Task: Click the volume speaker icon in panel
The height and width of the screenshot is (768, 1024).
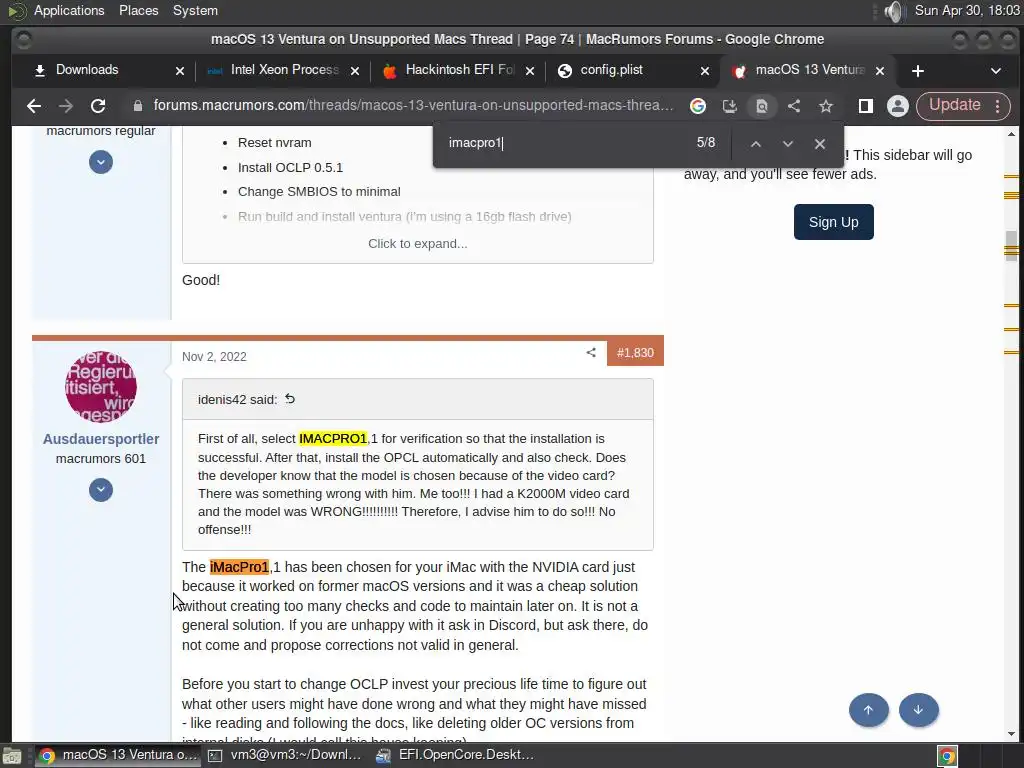Action: click(x=893, y=11)
